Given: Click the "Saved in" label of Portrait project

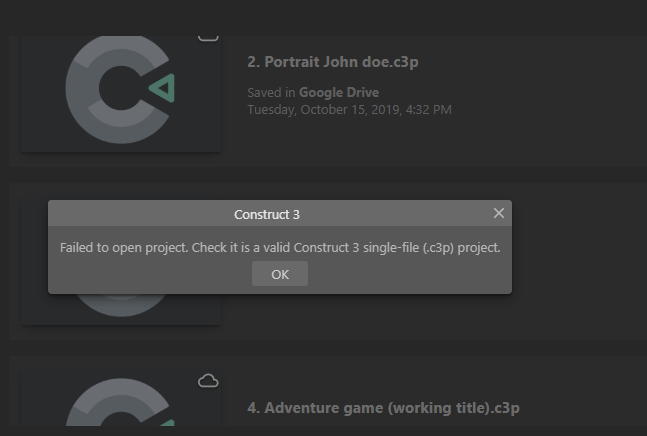Looking at the screenshot, I should 272,92.
